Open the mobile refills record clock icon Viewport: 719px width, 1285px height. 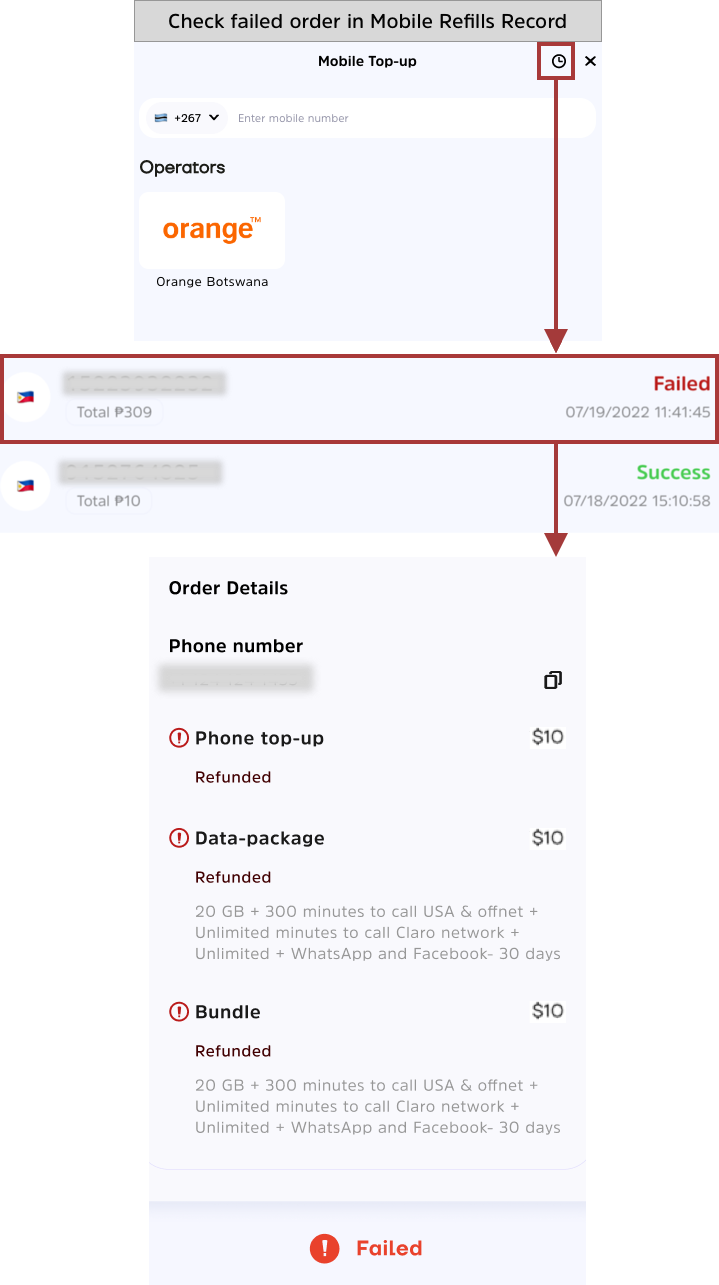[558, 62]
